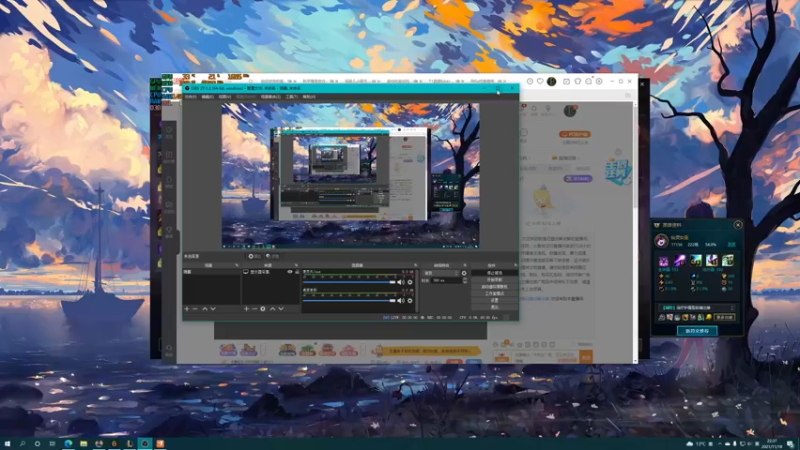Image resolution: width=800 pixels, height=450 pixels.
Task: Move source up with the Sources panel up arrow
Action: [272, 309]
